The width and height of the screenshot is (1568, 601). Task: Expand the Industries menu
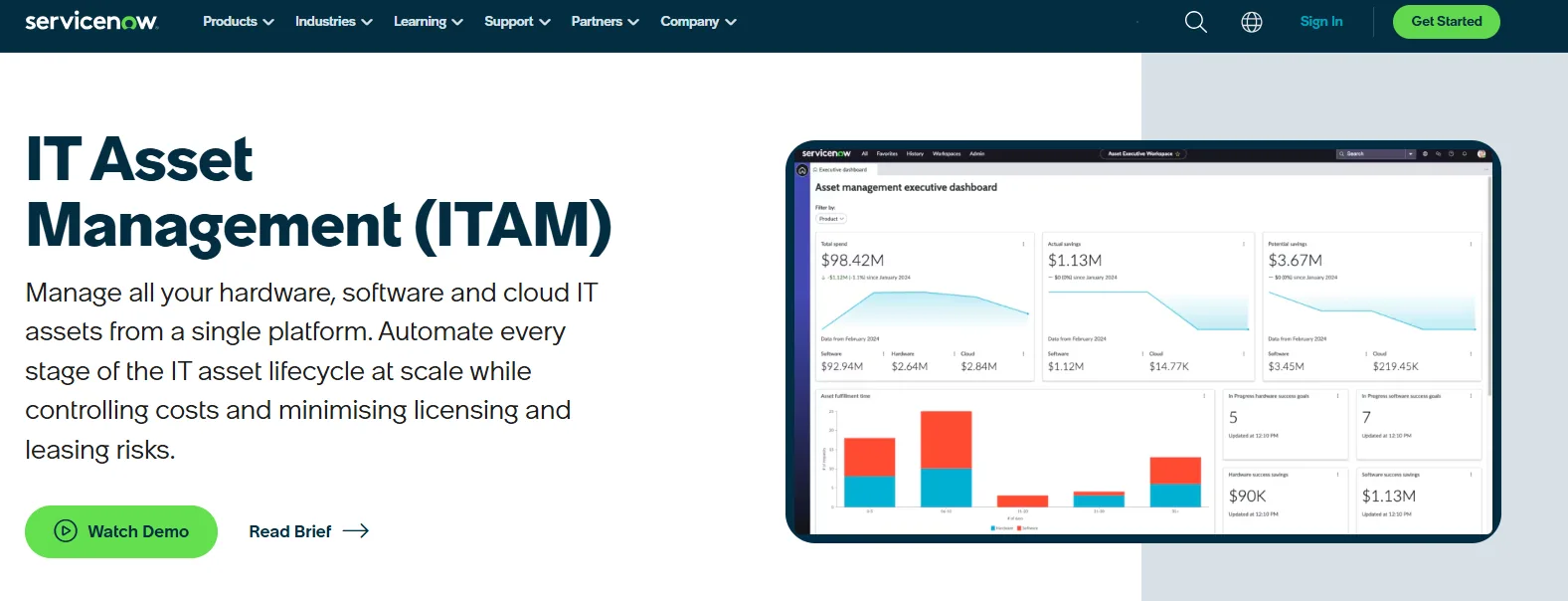click(334, 21)
